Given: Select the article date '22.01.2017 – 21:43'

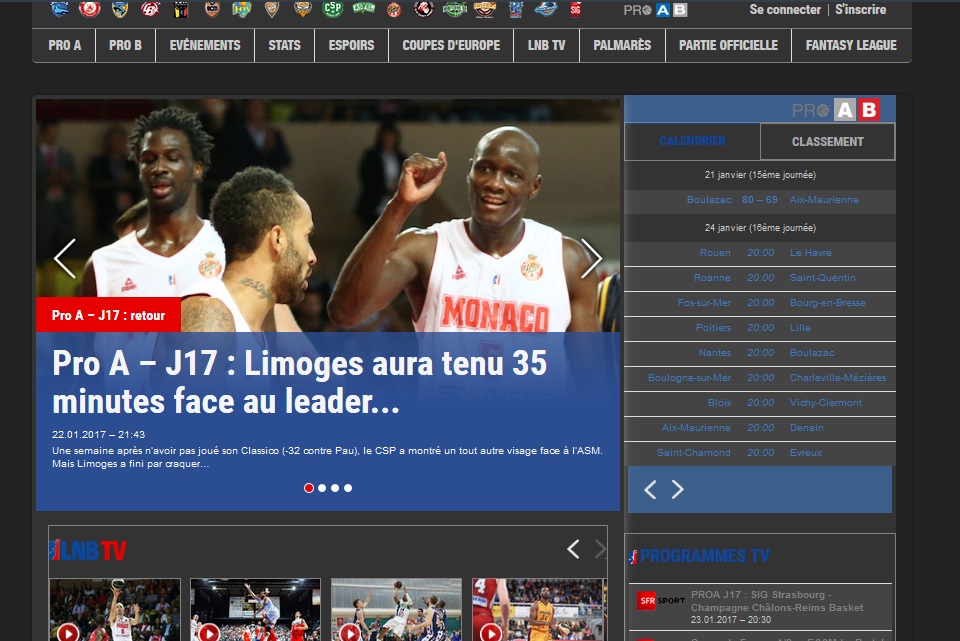Looking at the screenshot, I should [x=99, y=434].
